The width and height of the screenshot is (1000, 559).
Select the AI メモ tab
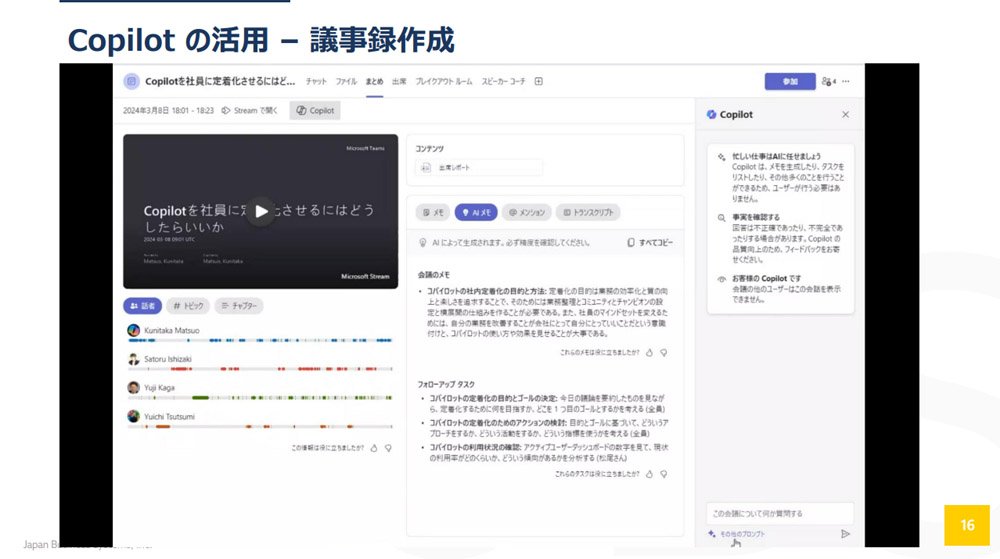476,212
